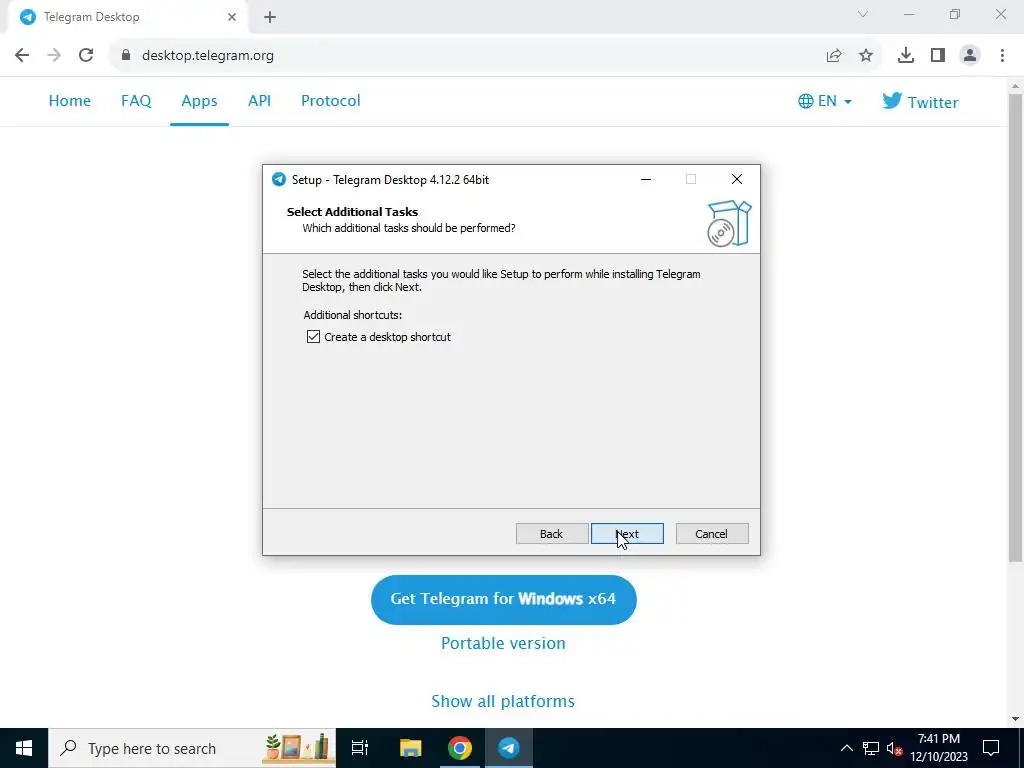The width and height of the screenshot is (1024, 768).
Task: Toggle Chrome side panel icon
Action: tap(938, 56)
